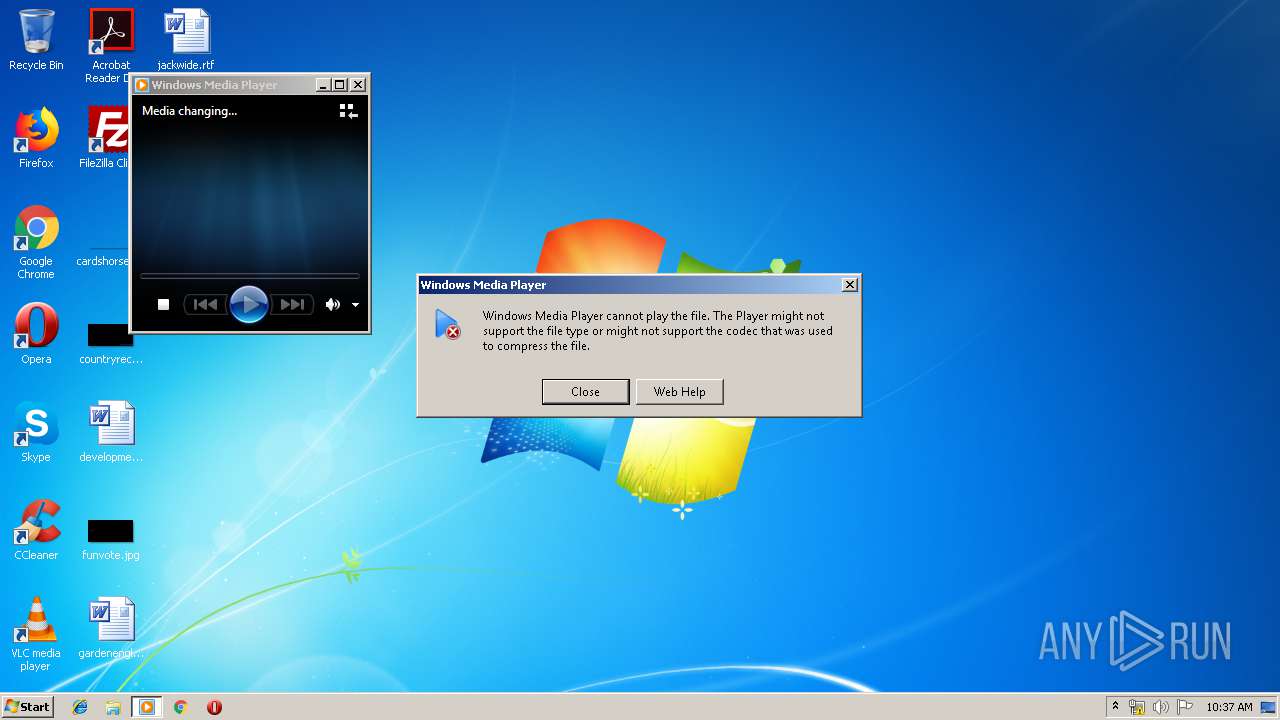Select the CCleaner desktop shortcut
The height and width of the screenshot is (720, 1280).
36,530
